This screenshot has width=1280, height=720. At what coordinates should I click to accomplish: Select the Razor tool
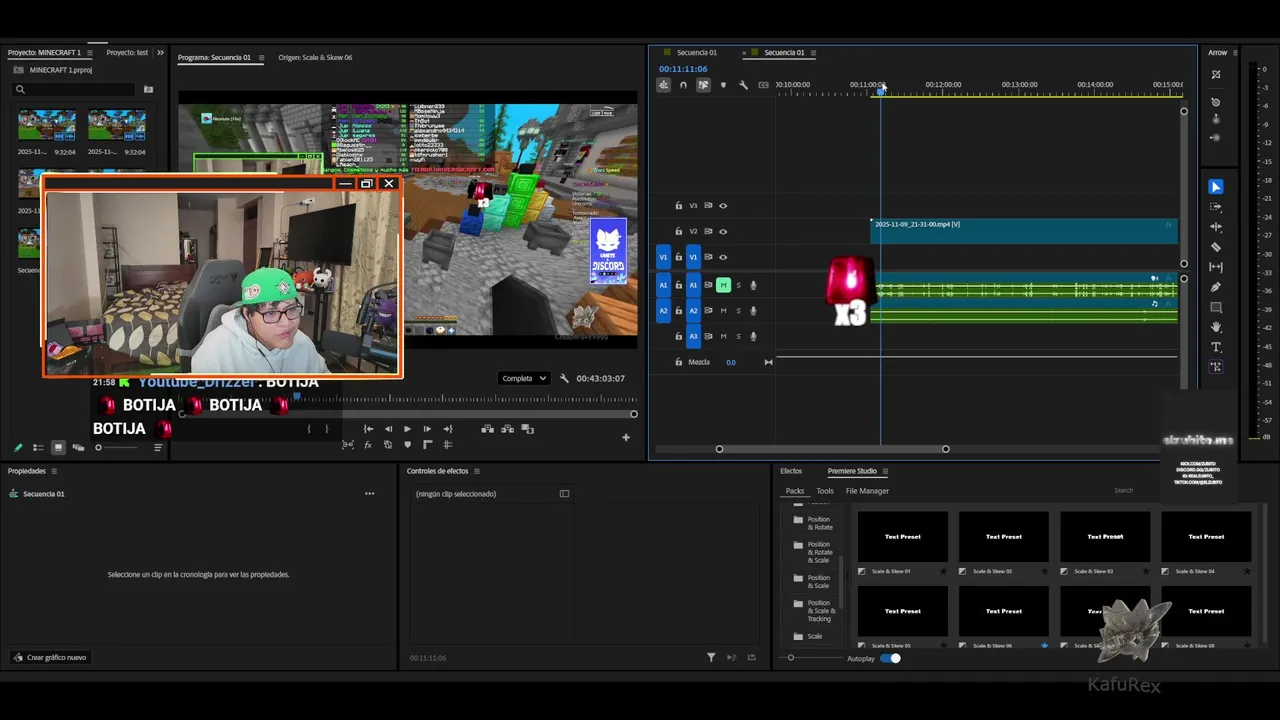tap(1216, 247)
